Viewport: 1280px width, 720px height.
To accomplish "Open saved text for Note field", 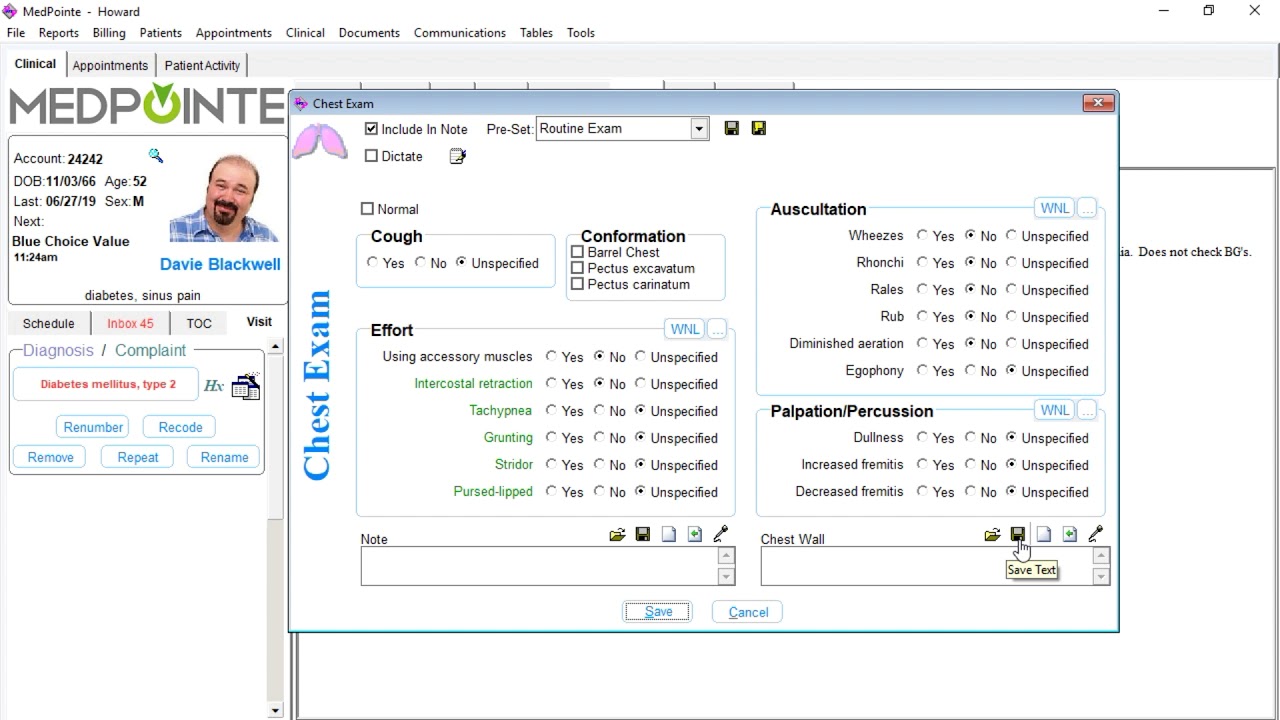I will pyautogui.click(x=617, y=535).
